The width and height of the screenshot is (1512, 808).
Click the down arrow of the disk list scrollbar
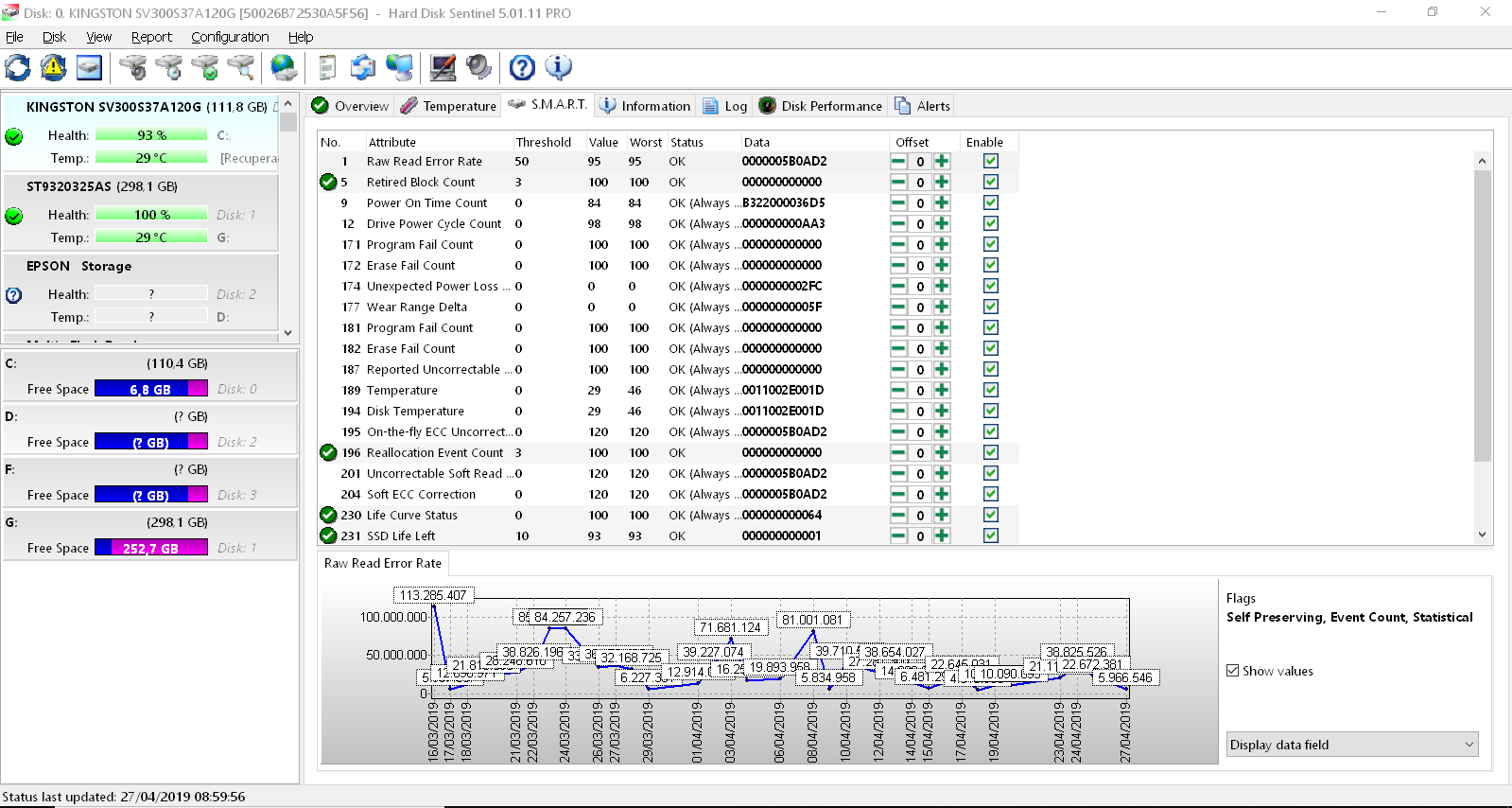coord(288,333)
